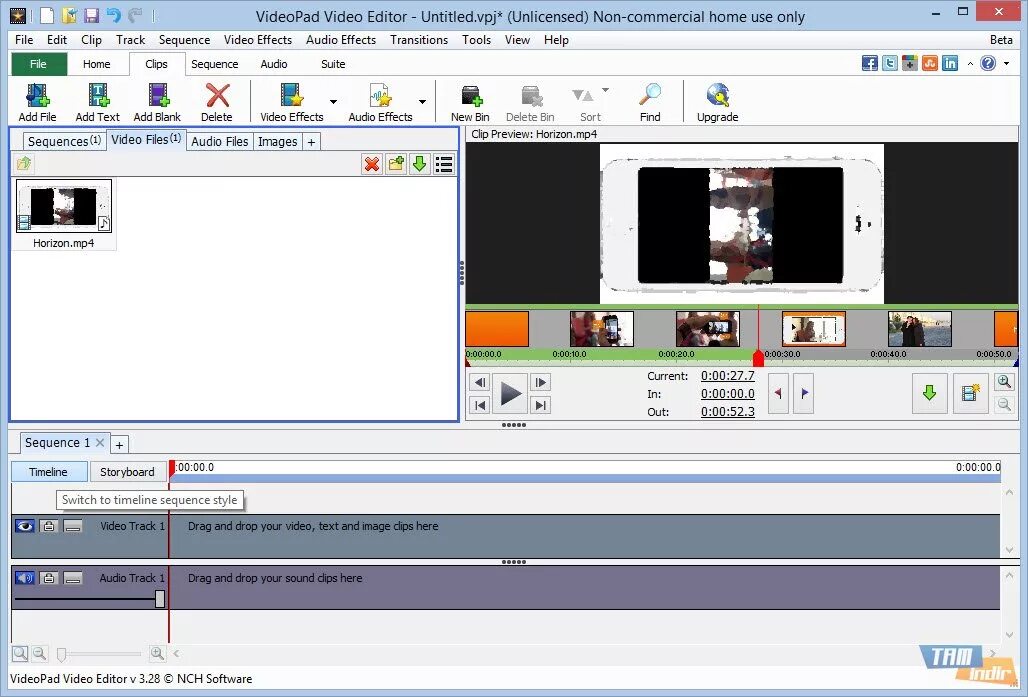Switch to Storyboard sequence style
1028x697 pixels.
[128, 472]
